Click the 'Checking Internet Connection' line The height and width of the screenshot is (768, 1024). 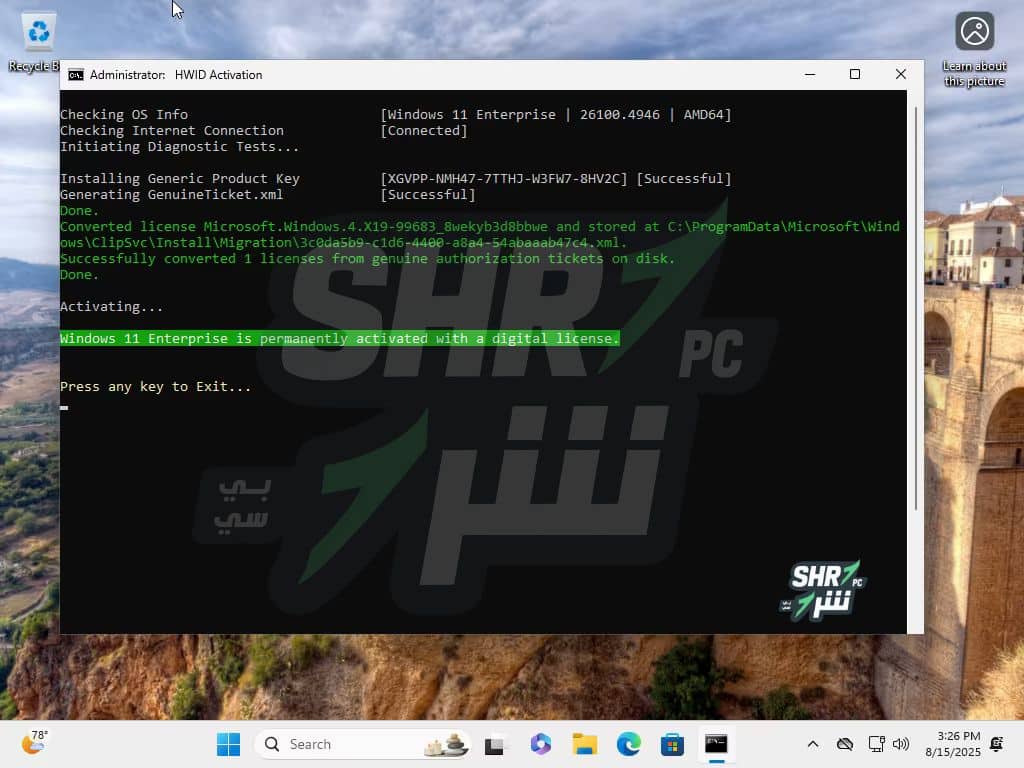coord(172,131)
